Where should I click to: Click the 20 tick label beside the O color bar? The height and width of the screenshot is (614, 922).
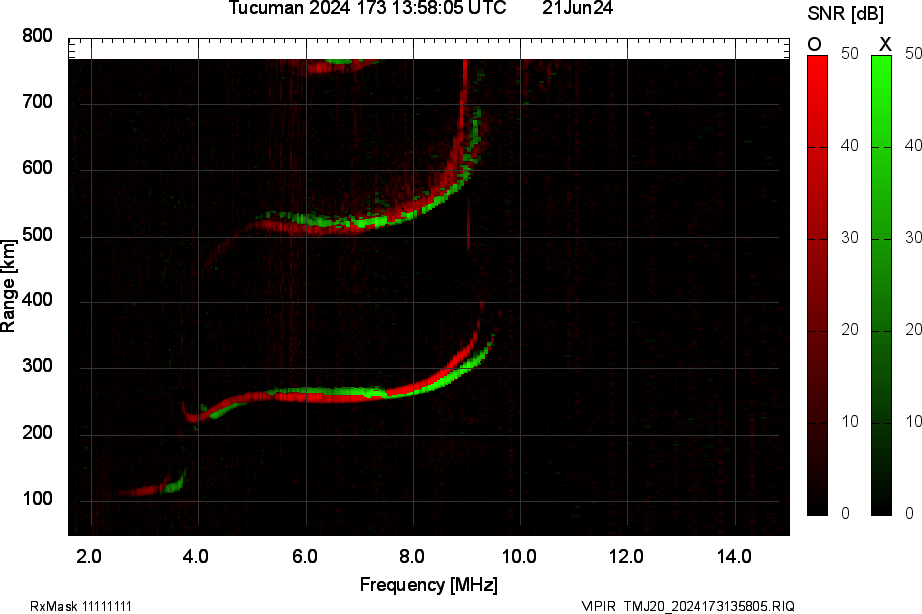[x=850, y=330]
